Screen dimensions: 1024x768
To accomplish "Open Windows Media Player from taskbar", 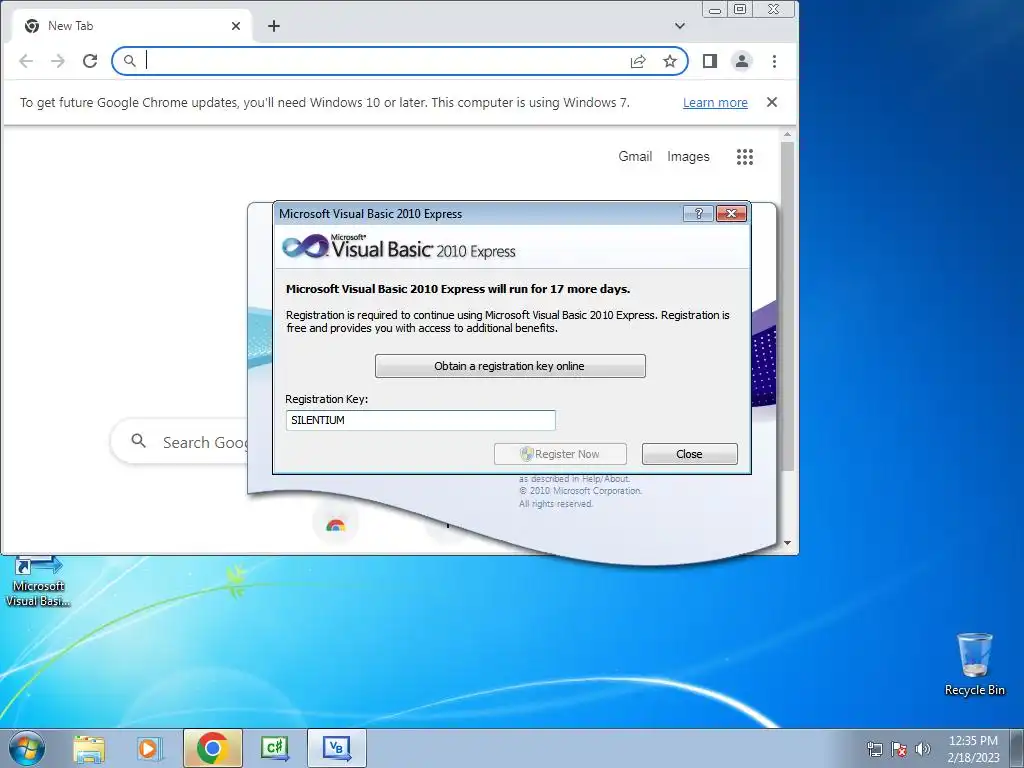I will (150, 748).
